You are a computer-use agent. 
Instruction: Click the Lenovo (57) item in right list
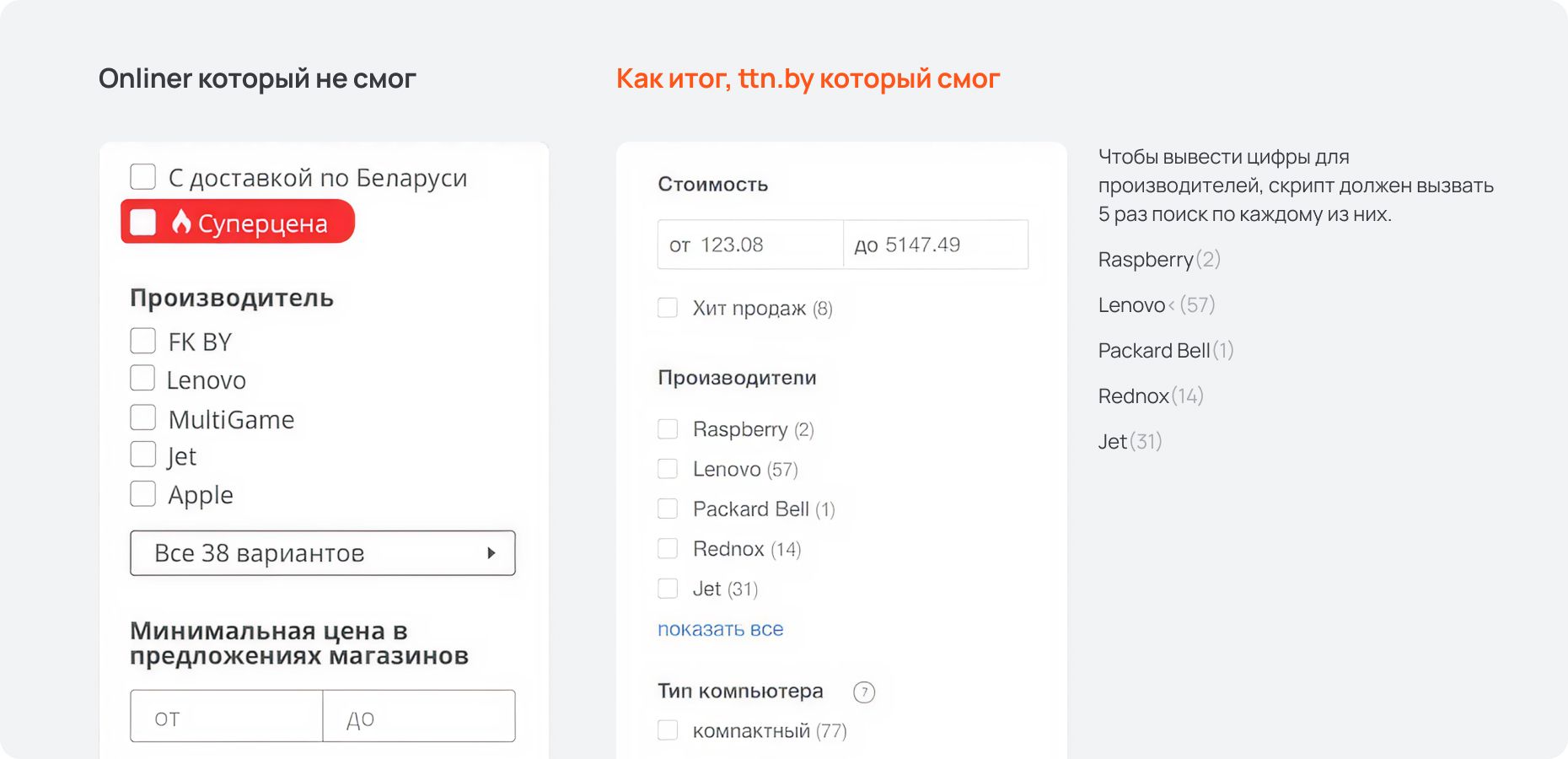tap(1156, 305)
